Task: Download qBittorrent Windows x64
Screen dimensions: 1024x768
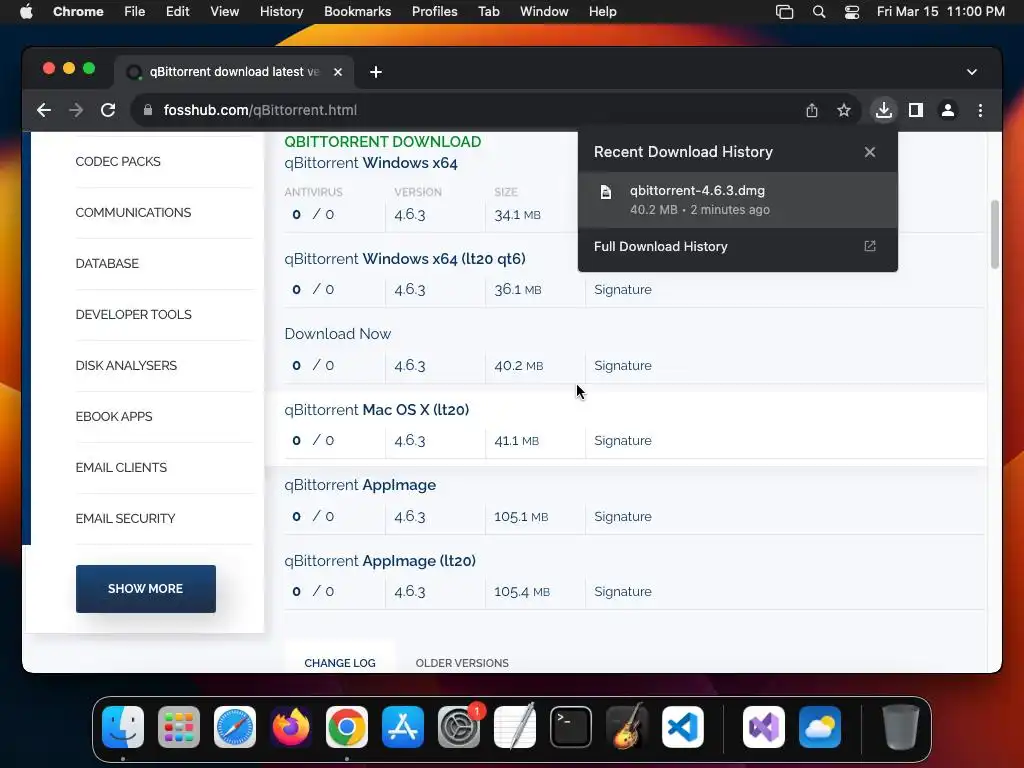Action: [x=371, y=163]
